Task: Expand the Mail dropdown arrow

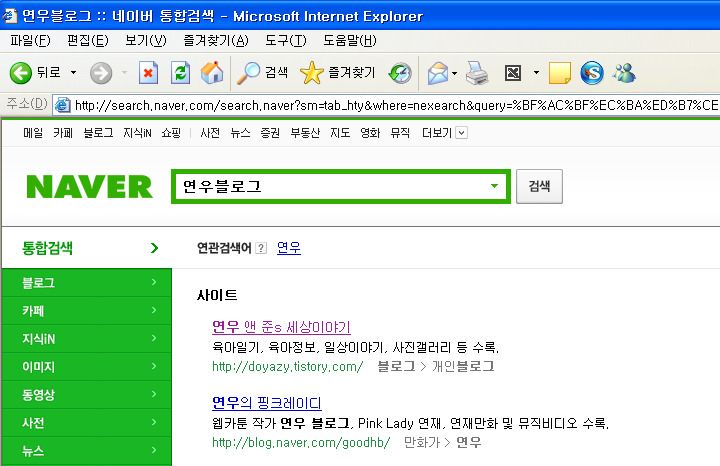Action: (455, 73)
